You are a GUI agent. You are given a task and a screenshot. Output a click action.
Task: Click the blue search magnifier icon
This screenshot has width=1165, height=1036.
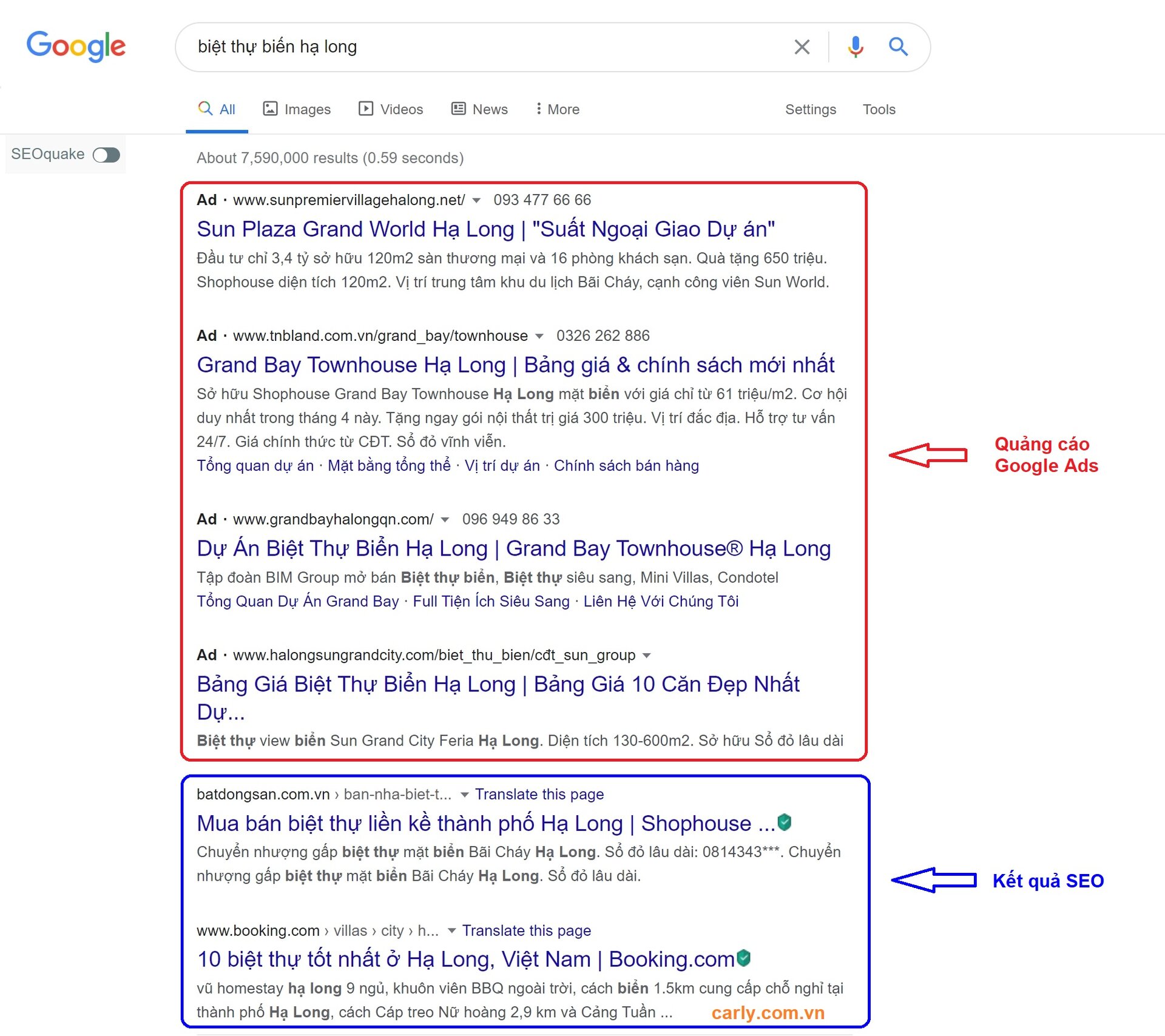[x=898, y=47]
